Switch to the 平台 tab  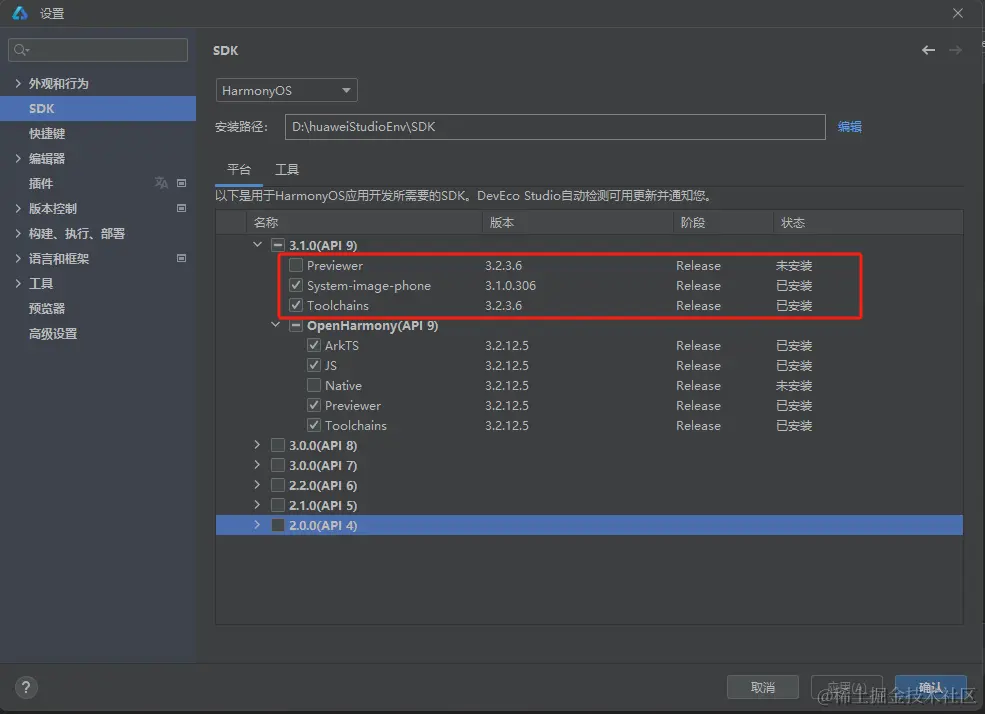(239, 170)
